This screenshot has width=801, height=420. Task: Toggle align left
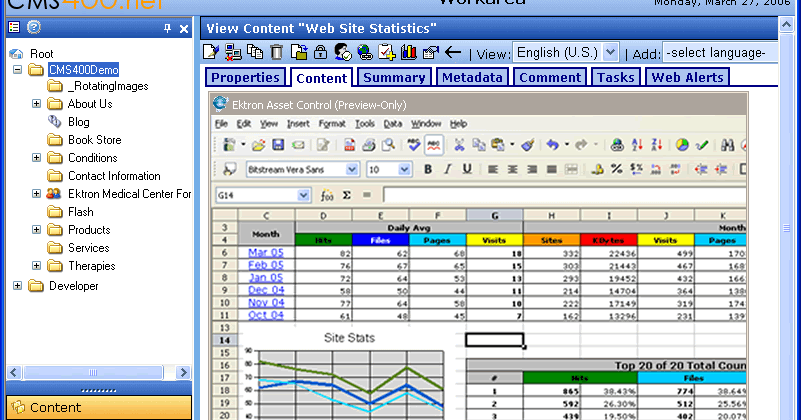[492, 169]
